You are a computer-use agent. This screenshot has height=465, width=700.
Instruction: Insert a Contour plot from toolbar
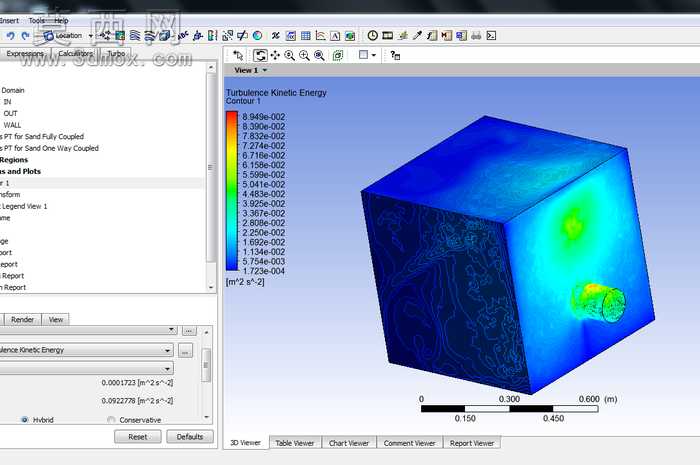click(x=120, y=36)
